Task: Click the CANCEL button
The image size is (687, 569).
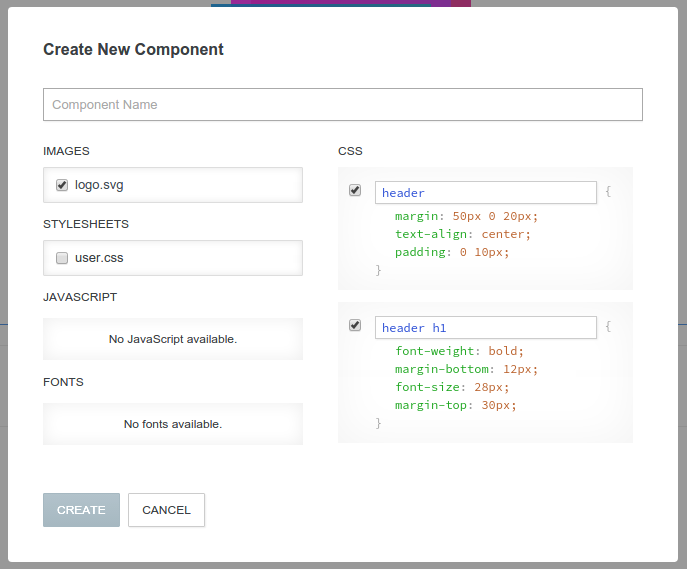Action: tap(166, 510)
